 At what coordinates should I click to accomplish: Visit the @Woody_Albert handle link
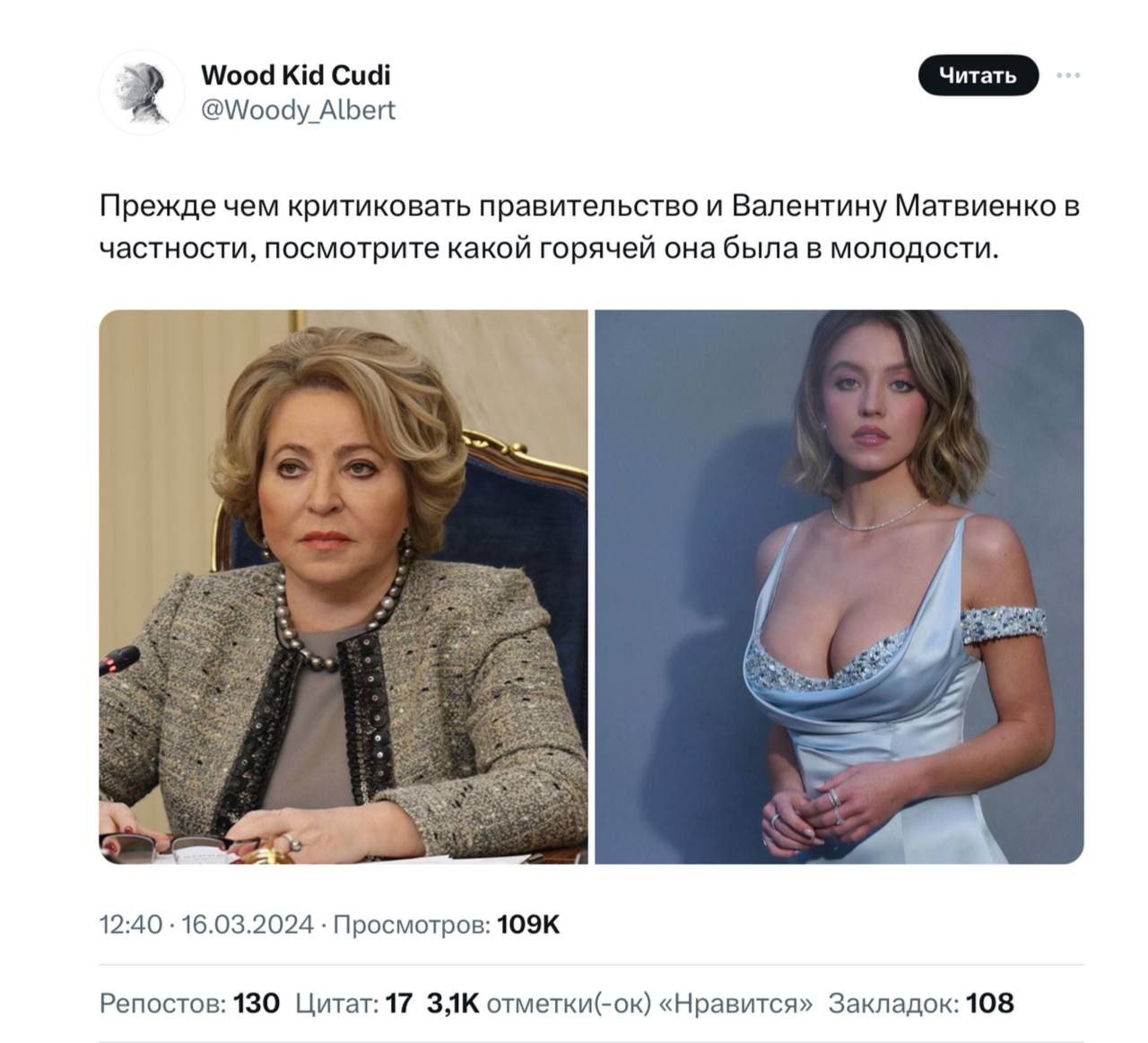[x=298, y=110]
